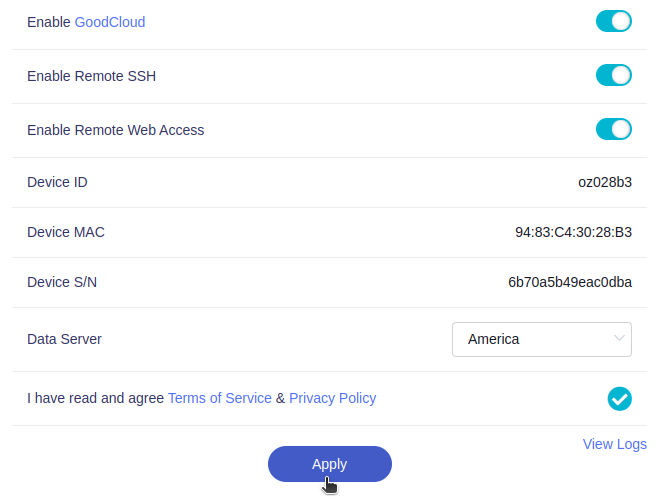The image size is (659, 501).
Task: Open the GoodCloud link
Action: tap(110, 21)
